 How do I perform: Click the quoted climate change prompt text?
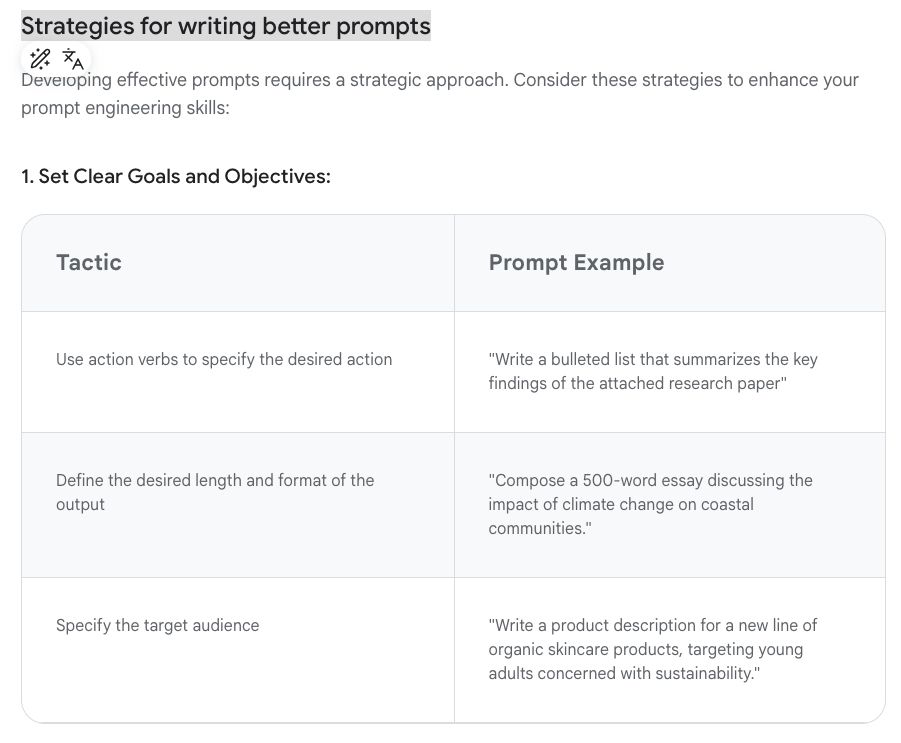[x=650, y=504]
